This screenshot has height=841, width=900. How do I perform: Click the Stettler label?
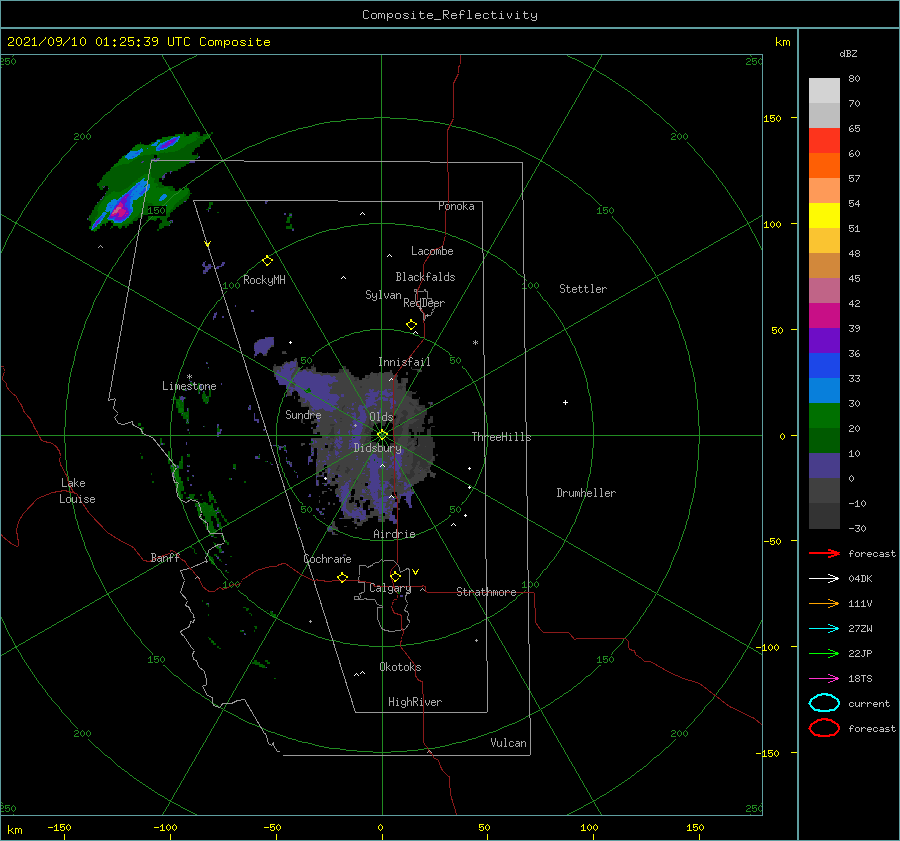(583, 289)
